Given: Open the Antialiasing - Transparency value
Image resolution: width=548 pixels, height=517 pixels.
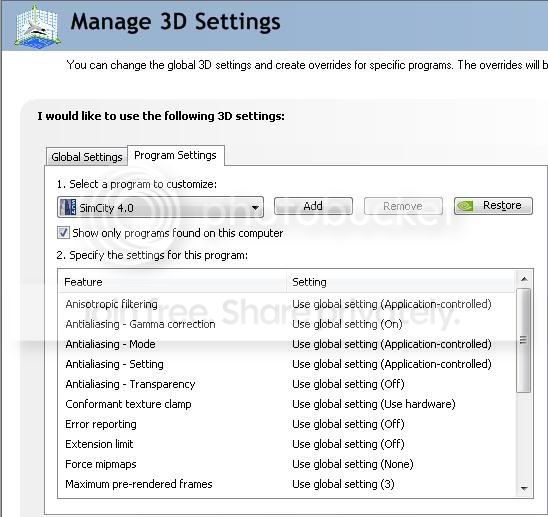Looking at the screenshot, I should tap(348, 384).
